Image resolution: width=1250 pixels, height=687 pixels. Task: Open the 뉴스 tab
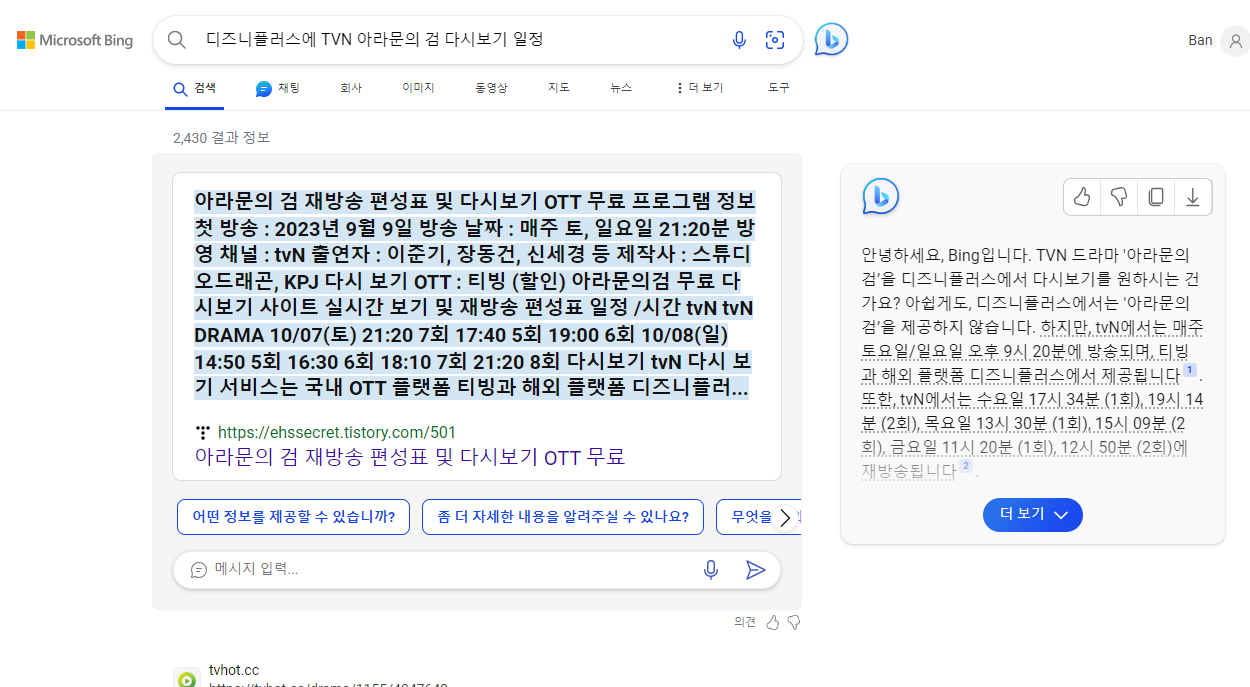click(621, 88)
